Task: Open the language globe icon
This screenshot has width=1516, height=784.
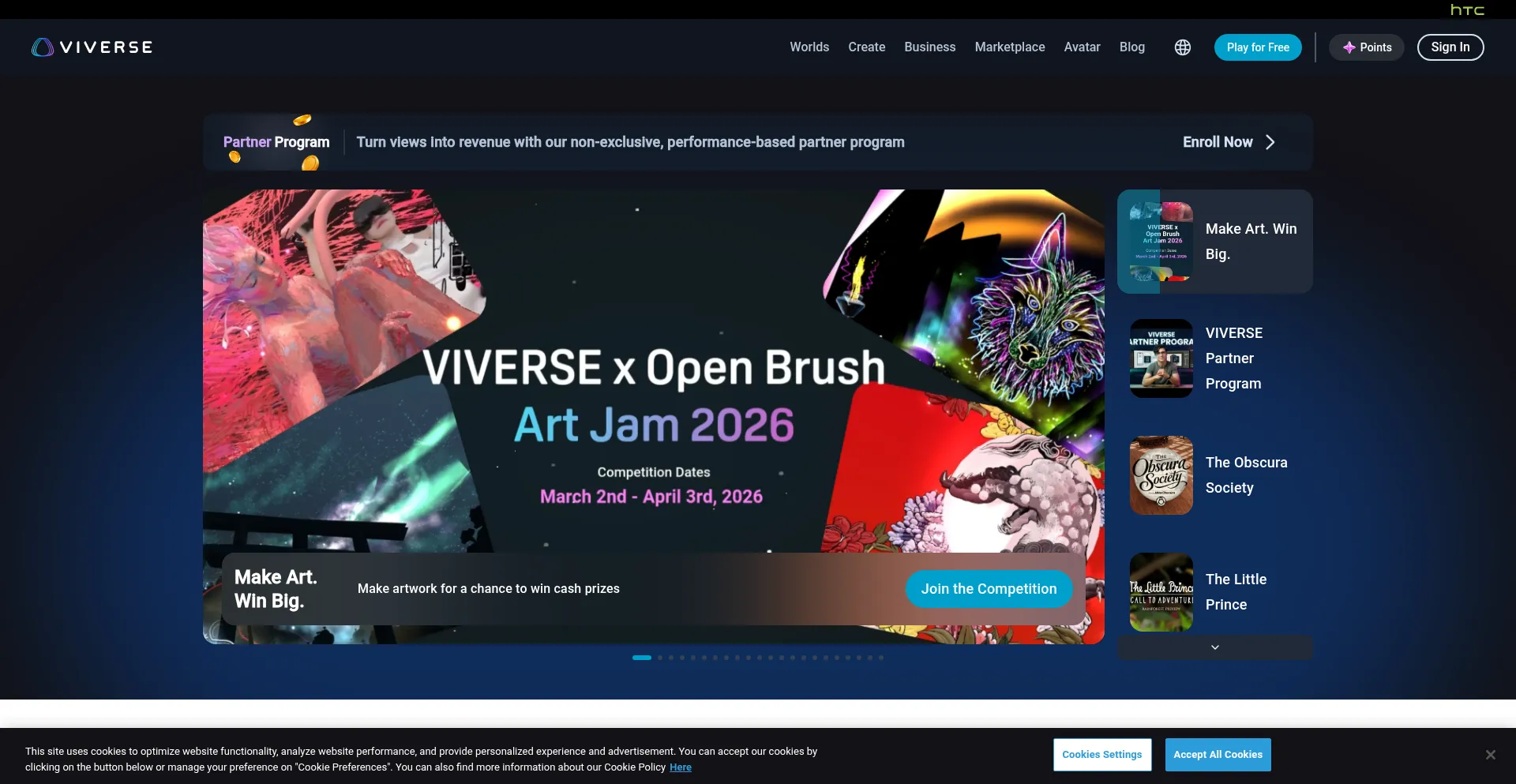Action: tap(1182, 47)
